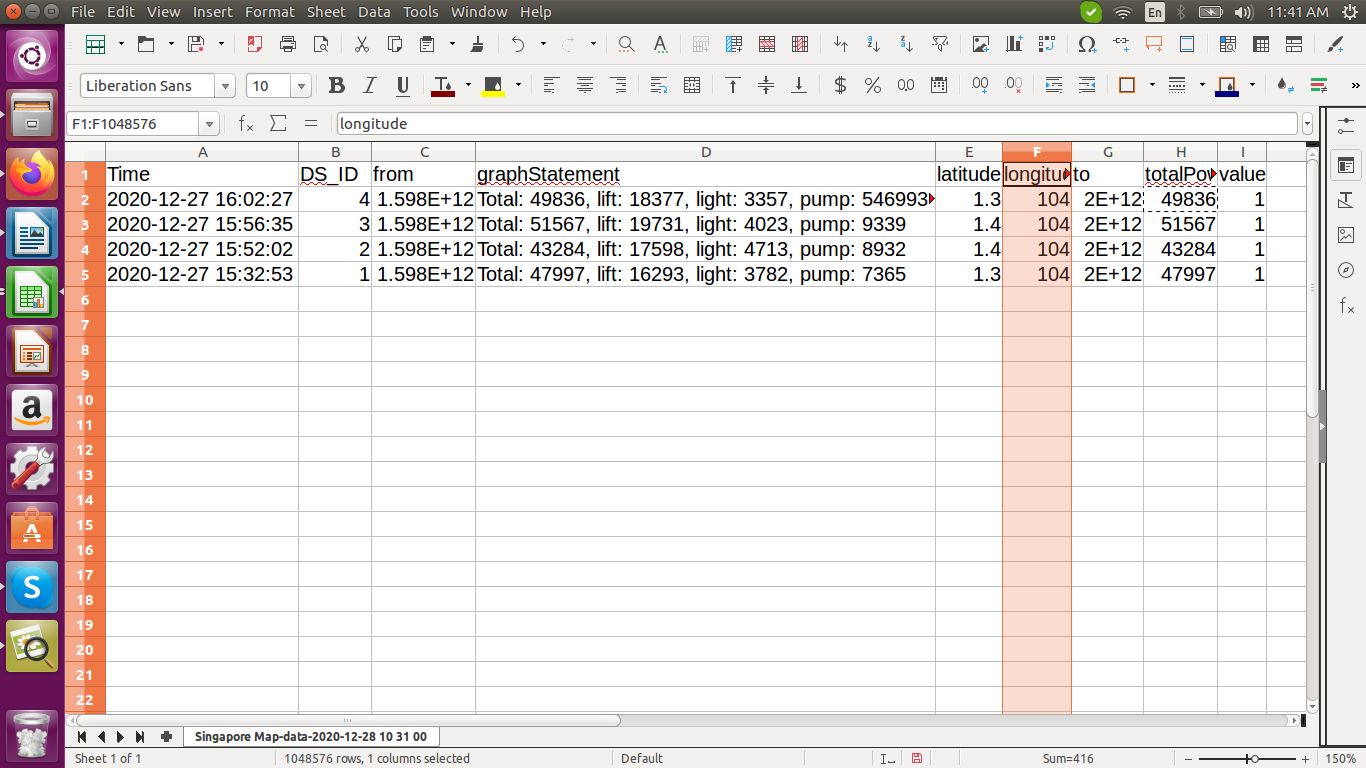The image size is (1366, 768).
Task: Insert a special character (Omega icon)
Action: [1087, 44]
